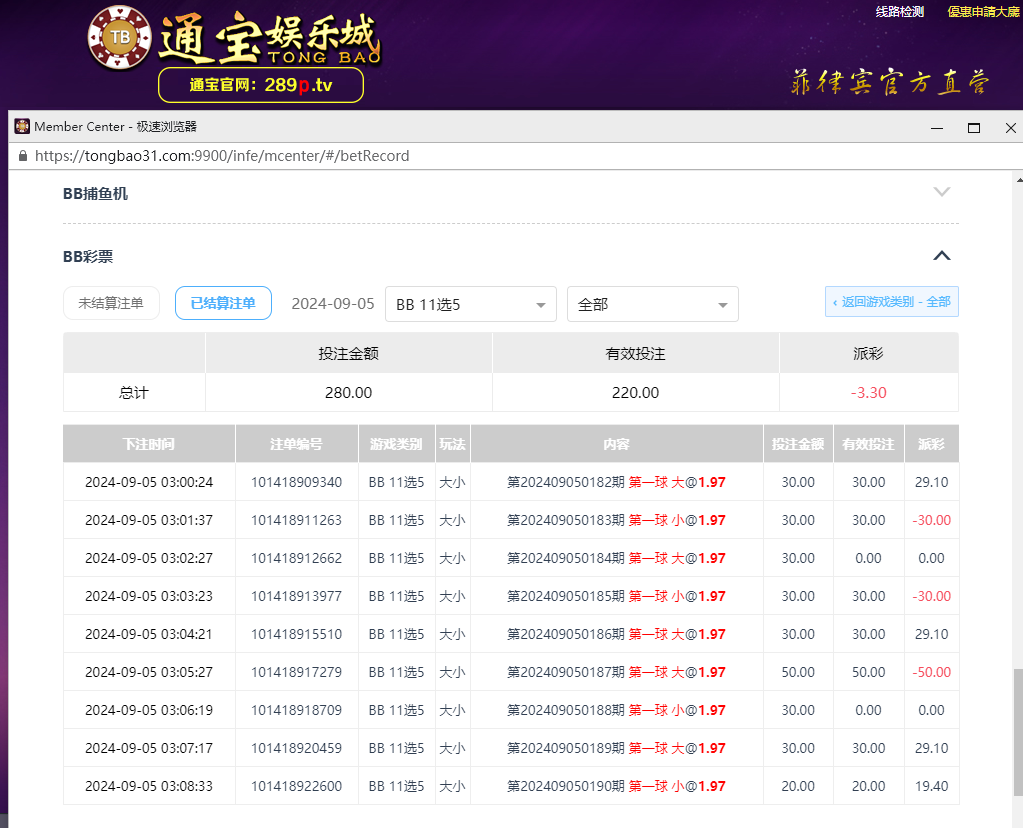Click the padlock icon in address bar
The image size is (1023, 828).
(23, 156)
